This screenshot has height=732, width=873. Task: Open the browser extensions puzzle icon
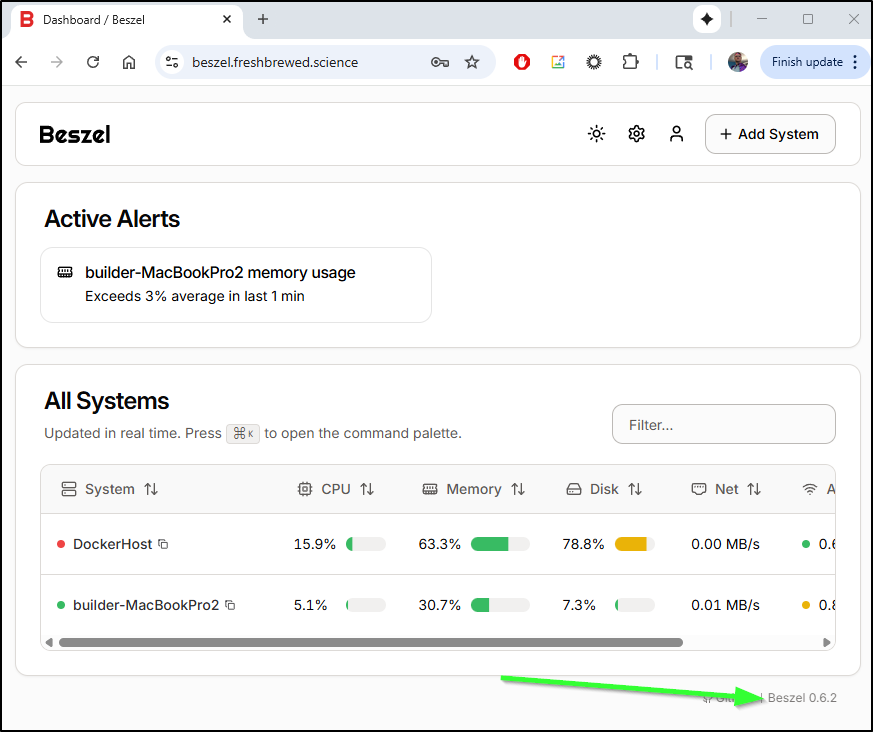pyautogui.click(x=630, y=62)
